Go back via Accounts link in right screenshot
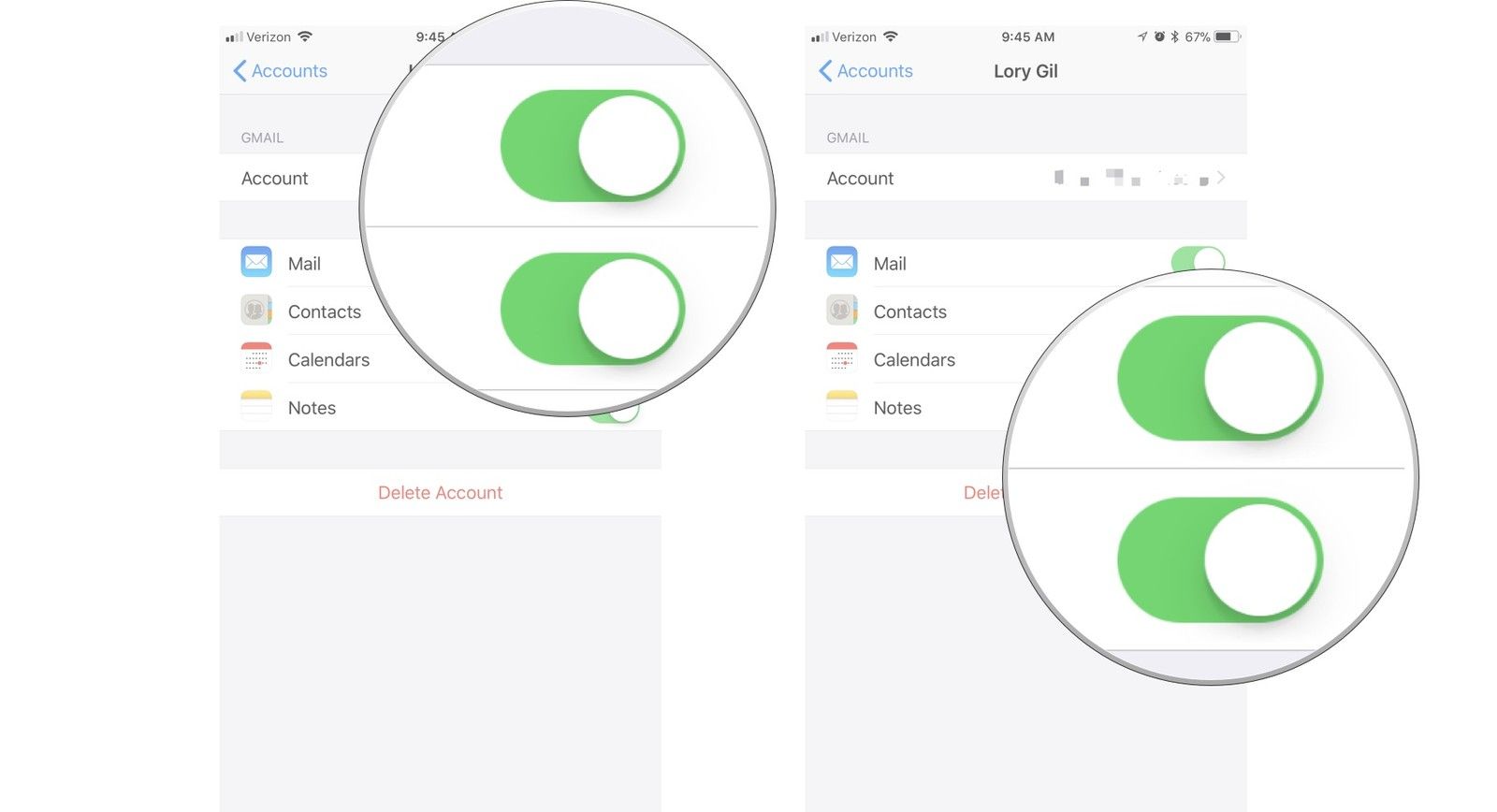The width and height of the screenshot is (1497, 812). [874, 71]
